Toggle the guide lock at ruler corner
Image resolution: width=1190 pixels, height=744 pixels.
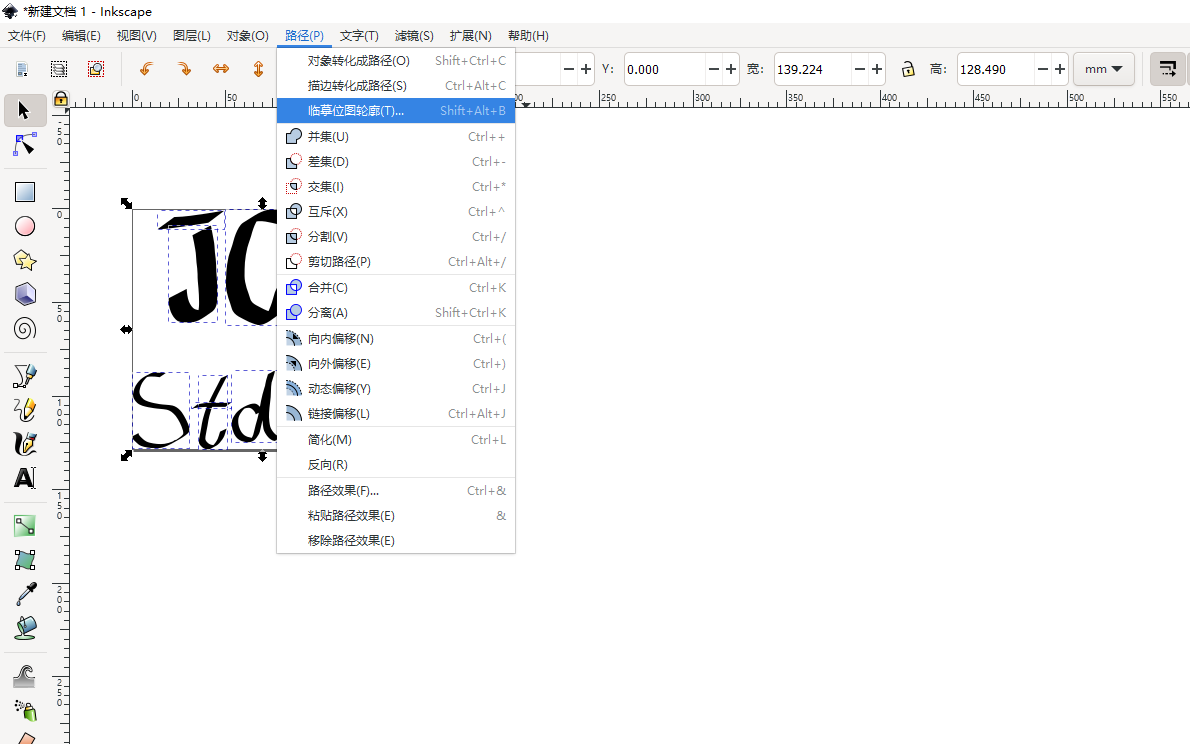(x=61, y=99)
